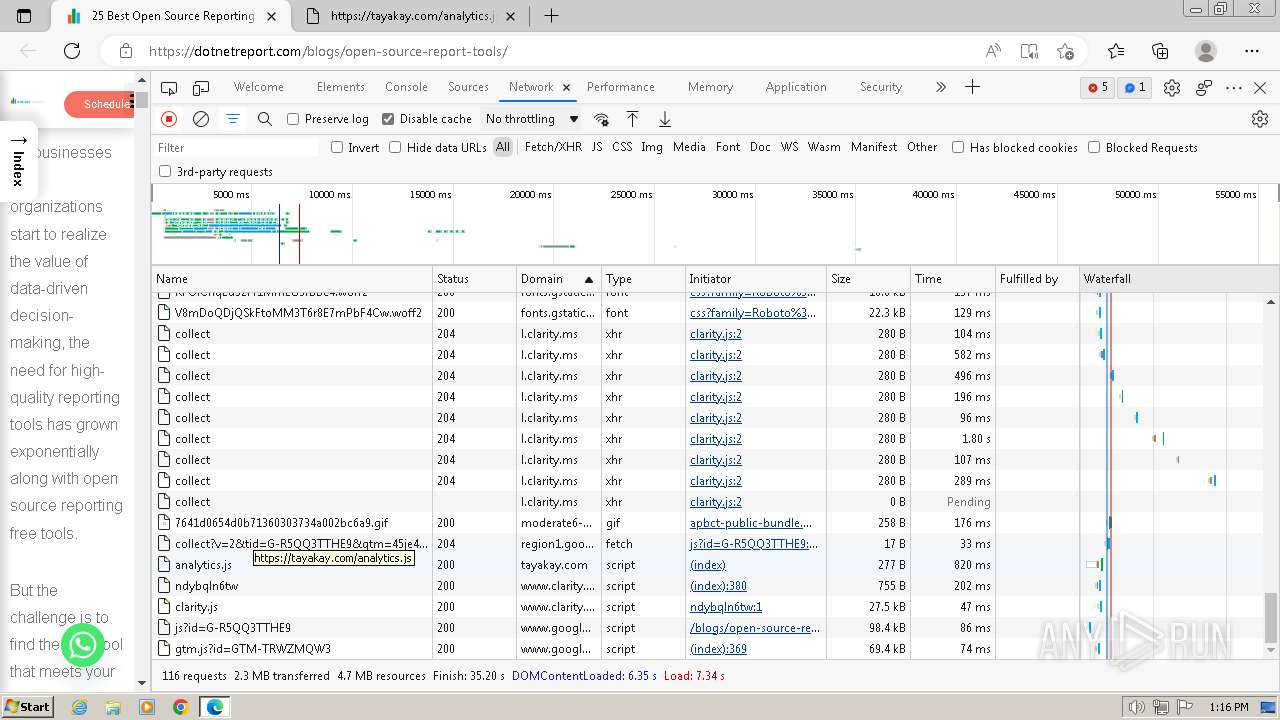Click the errors count badge showing 5
Viewport: 1280px width, 720px height.
(x=1098, y=88)
